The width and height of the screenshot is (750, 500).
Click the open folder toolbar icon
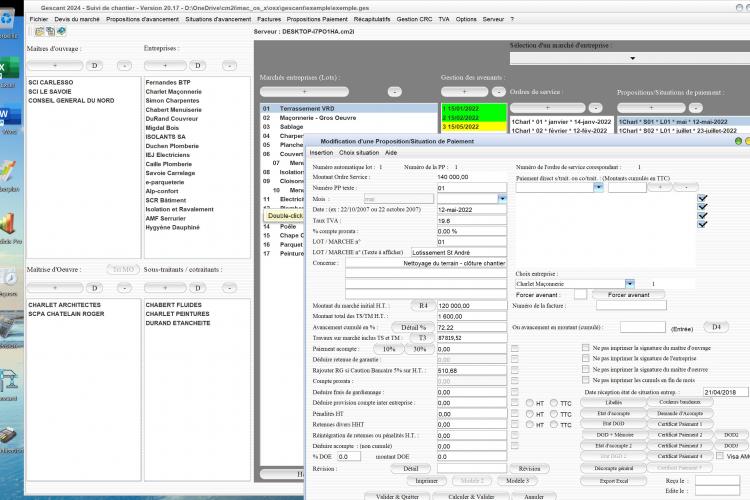39,32
